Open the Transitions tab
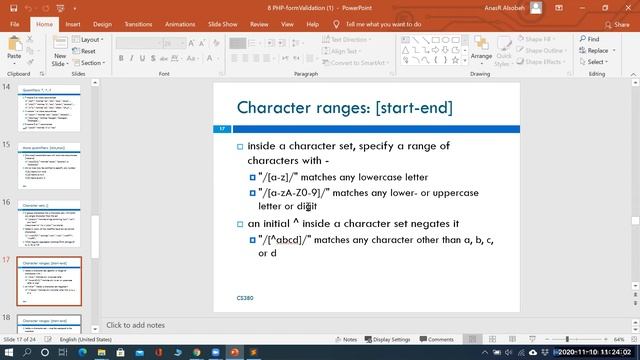640x360 pixels. click(x=138, y=24)
